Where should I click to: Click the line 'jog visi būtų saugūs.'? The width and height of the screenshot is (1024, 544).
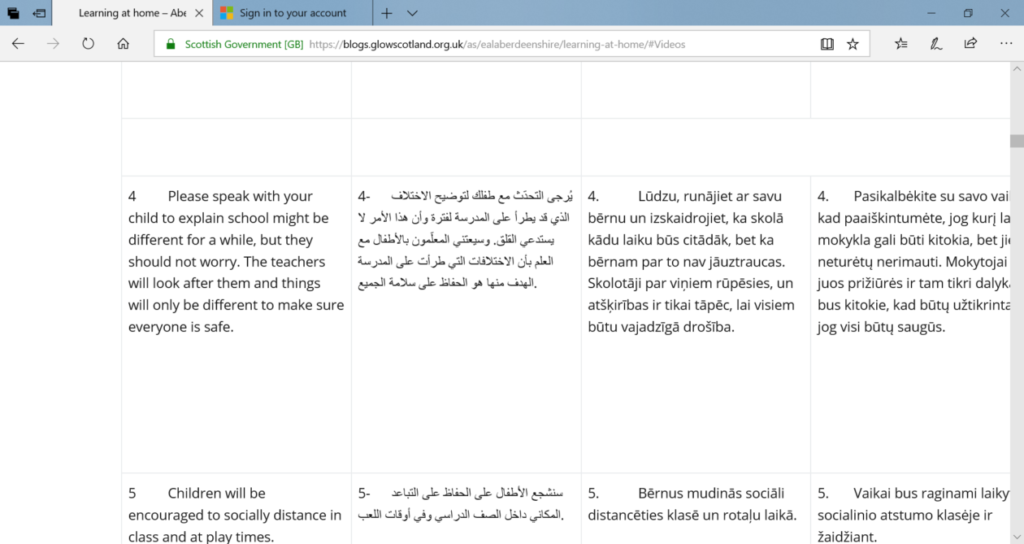[x=881, y=327]
